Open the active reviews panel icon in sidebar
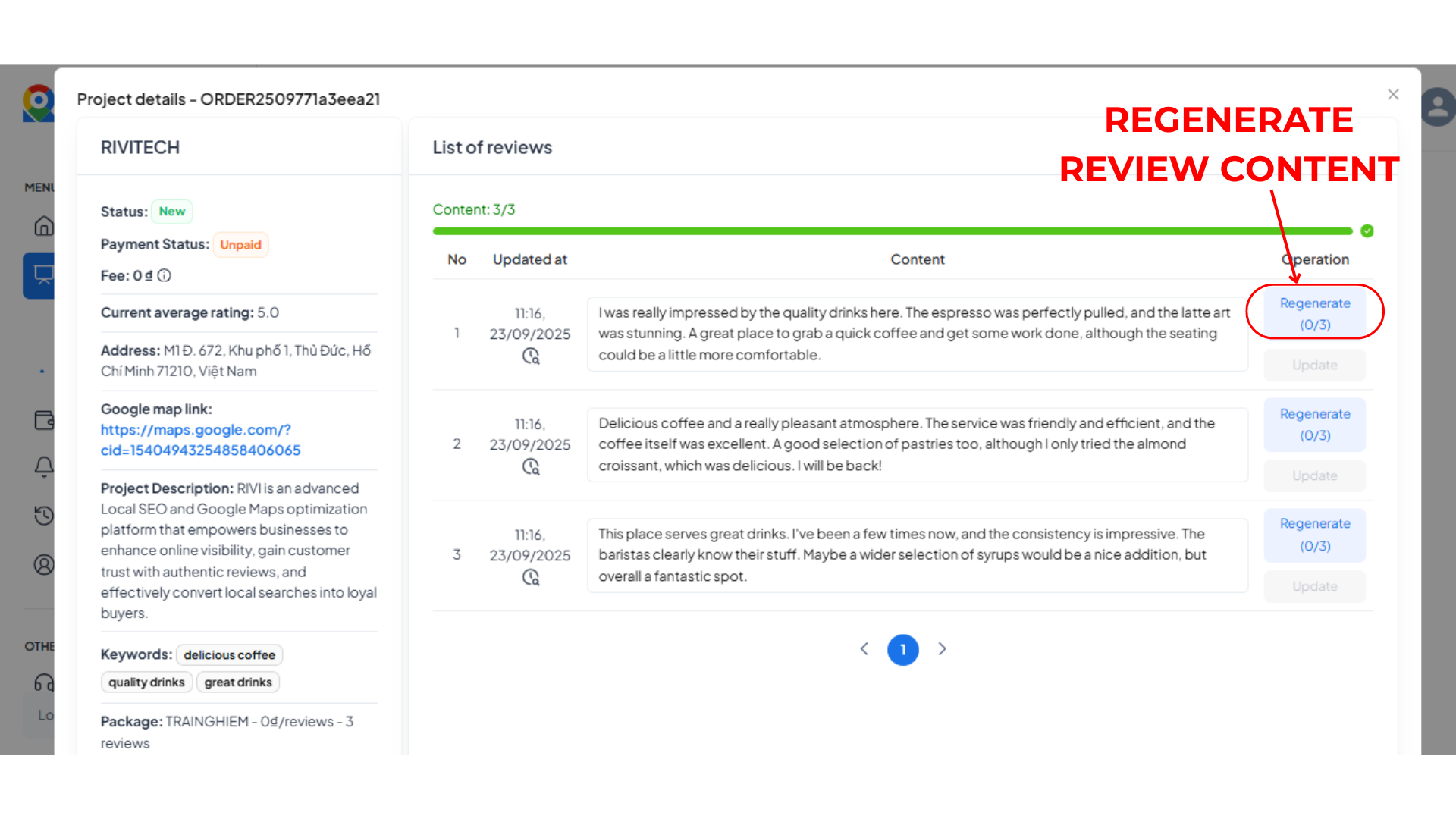The width and height of the screenshot is (1456, 819). coord(44,275)
